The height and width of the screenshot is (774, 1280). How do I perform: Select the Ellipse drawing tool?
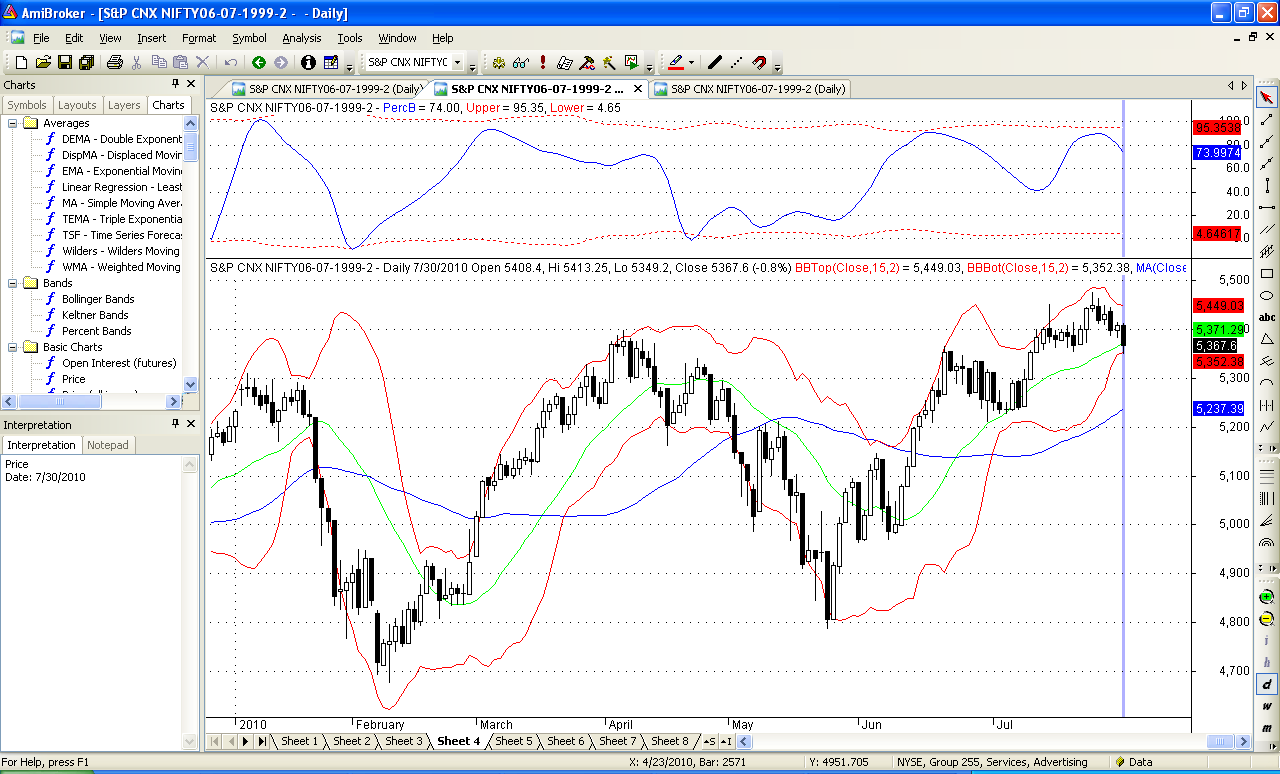(x=1267, y=295)
